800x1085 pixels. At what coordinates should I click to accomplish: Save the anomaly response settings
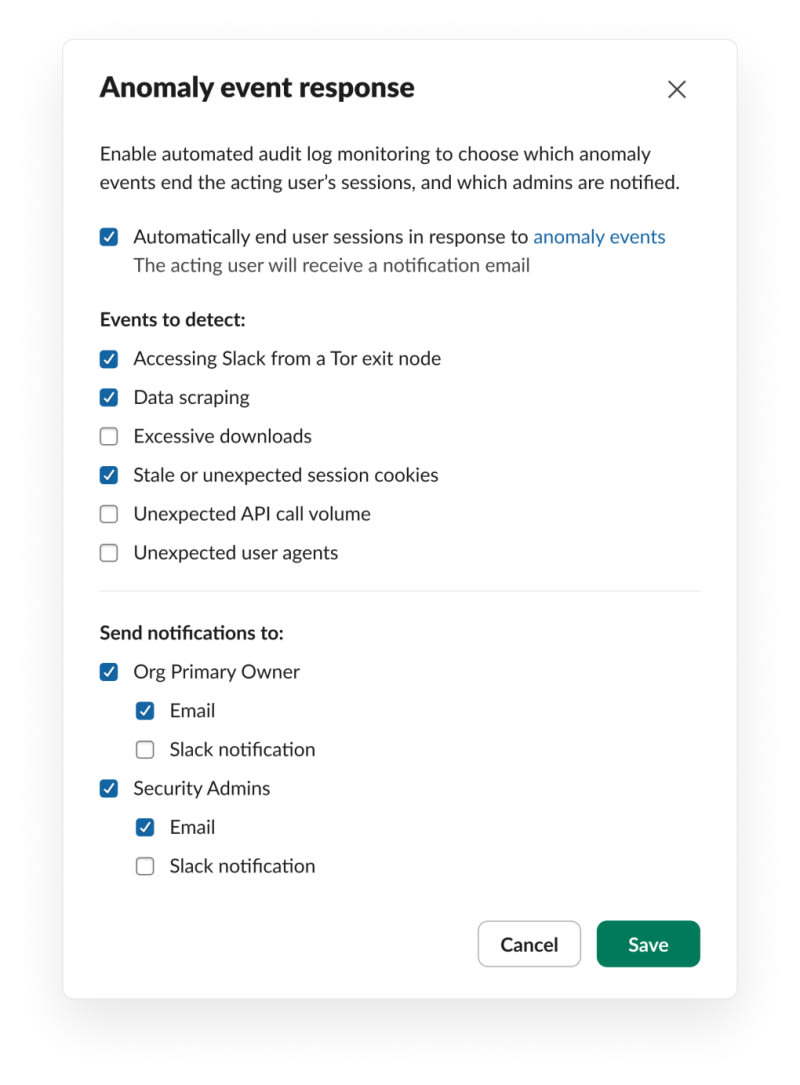(648, 944)
